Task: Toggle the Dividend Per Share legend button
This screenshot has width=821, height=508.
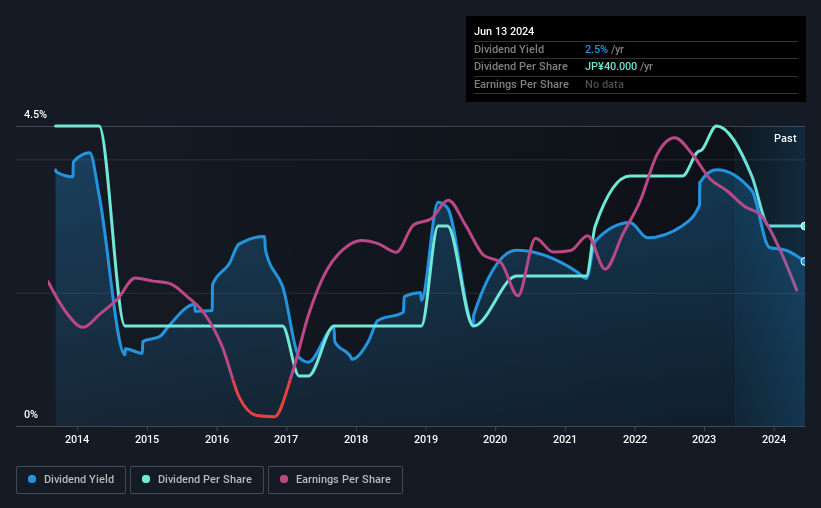Action: tap(197, 480)
